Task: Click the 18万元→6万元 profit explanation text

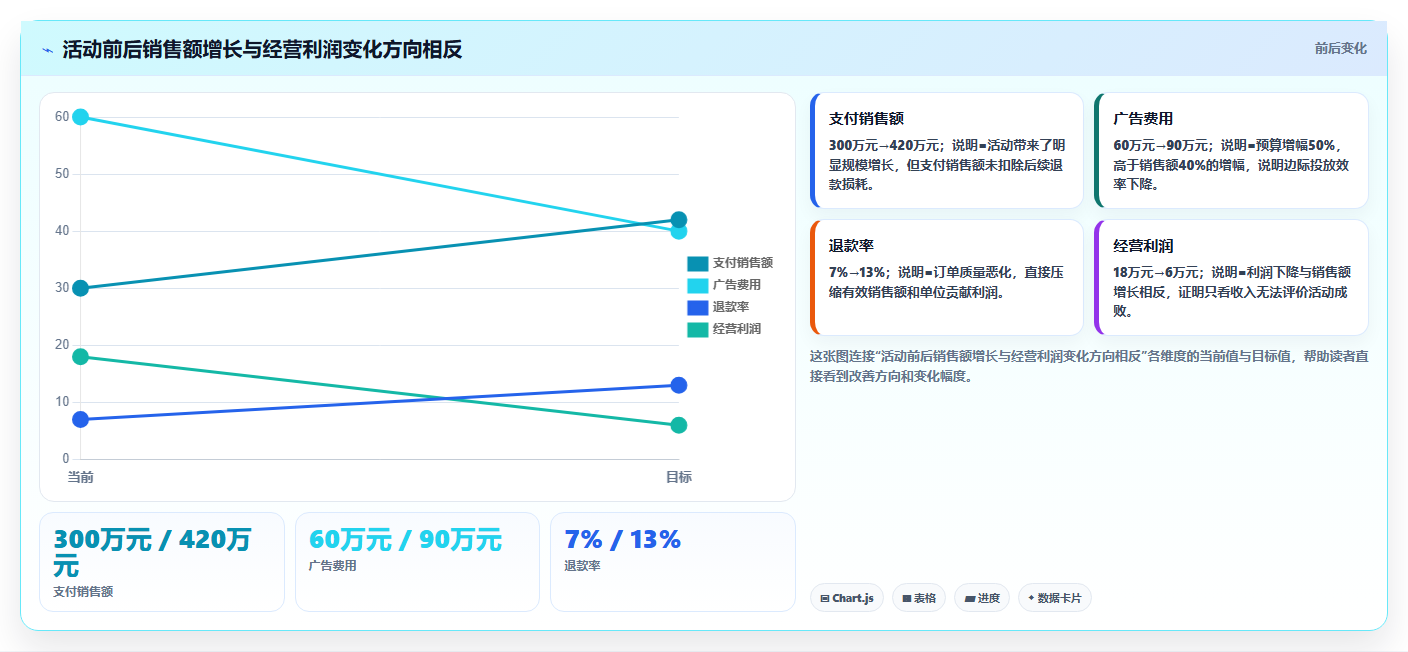Action: click(x=1232, y=291)
